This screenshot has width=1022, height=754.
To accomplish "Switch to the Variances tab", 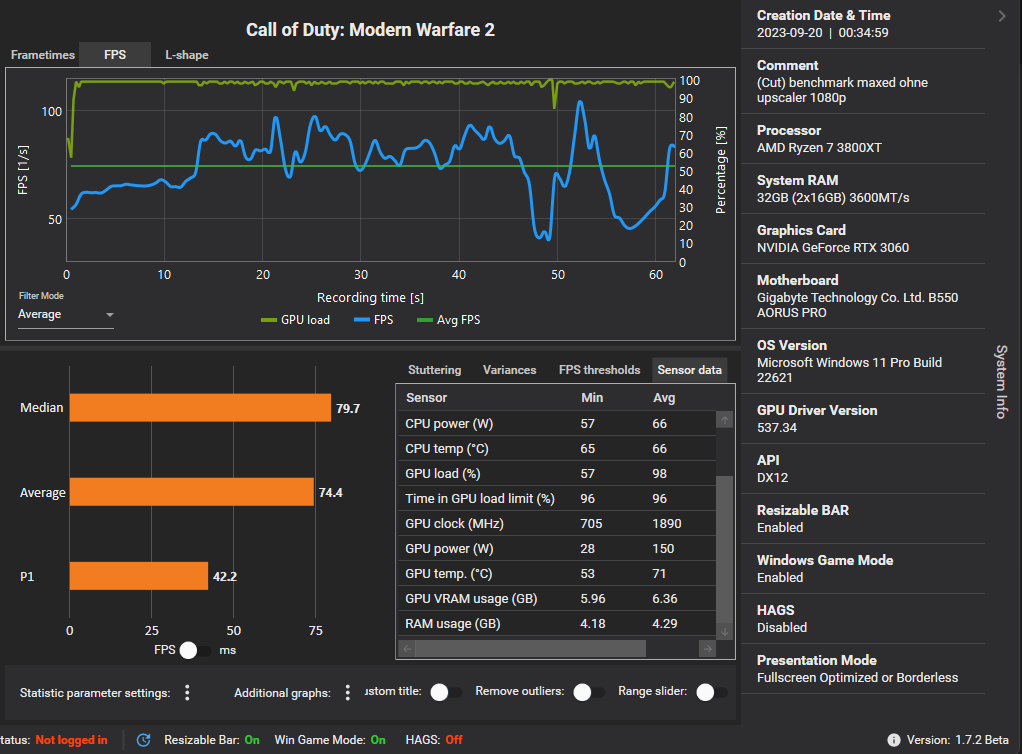I will [x=509, y=370].
